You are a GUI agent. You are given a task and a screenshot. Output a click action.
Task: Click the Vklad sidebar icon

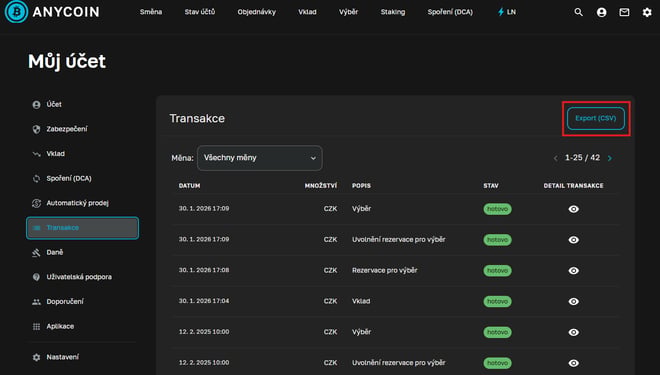(x=37, y=154)
